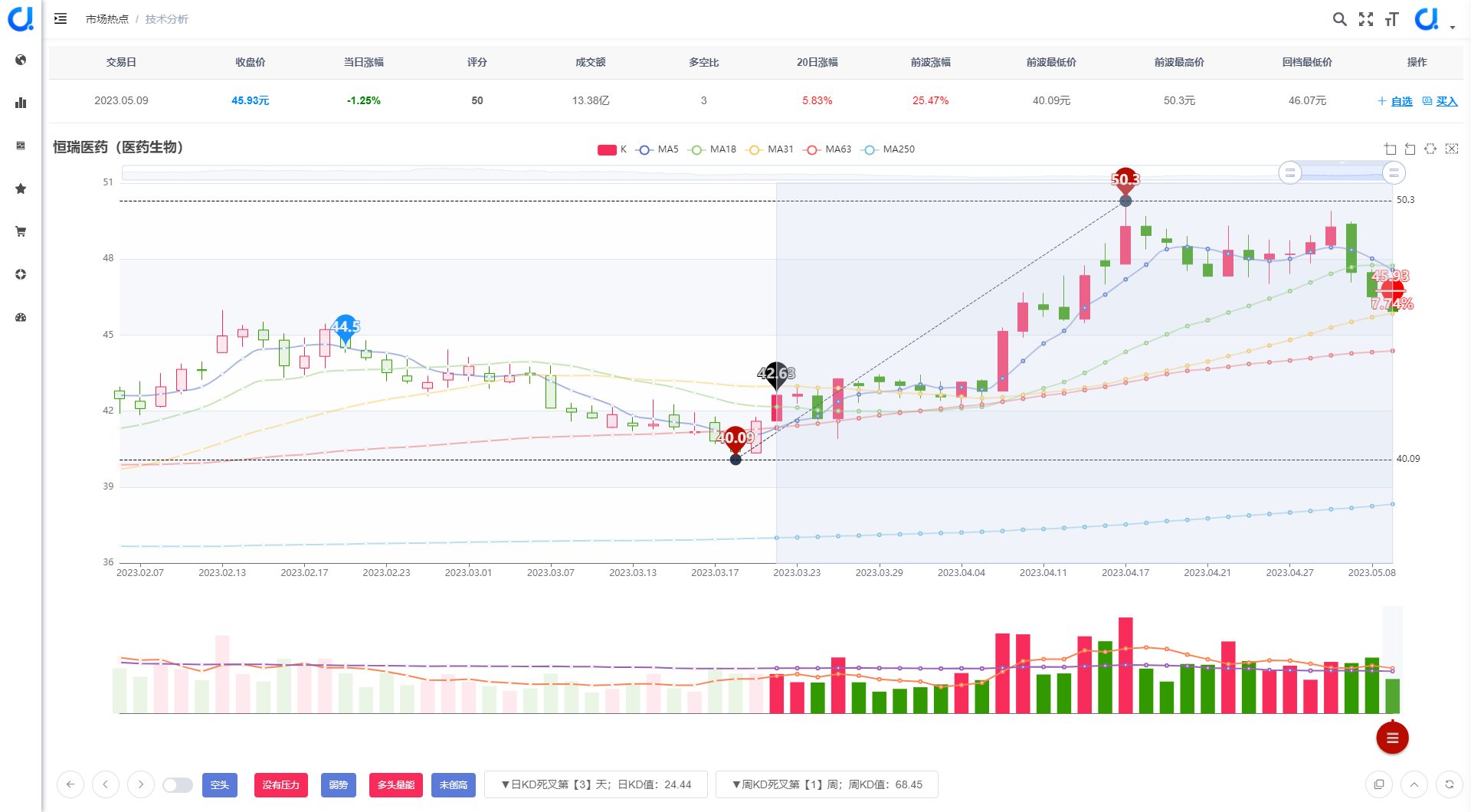The height and width of the screenshot is (812, 1471).
Task: Toggle MA5 line visibility in legend
Action: pos(657,149)
